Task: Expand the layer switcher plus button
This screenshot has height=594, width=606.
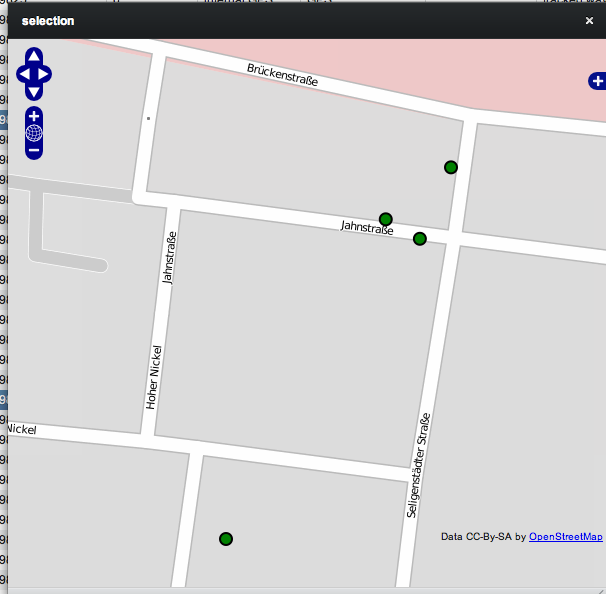Action: click(x=597, y=81)
